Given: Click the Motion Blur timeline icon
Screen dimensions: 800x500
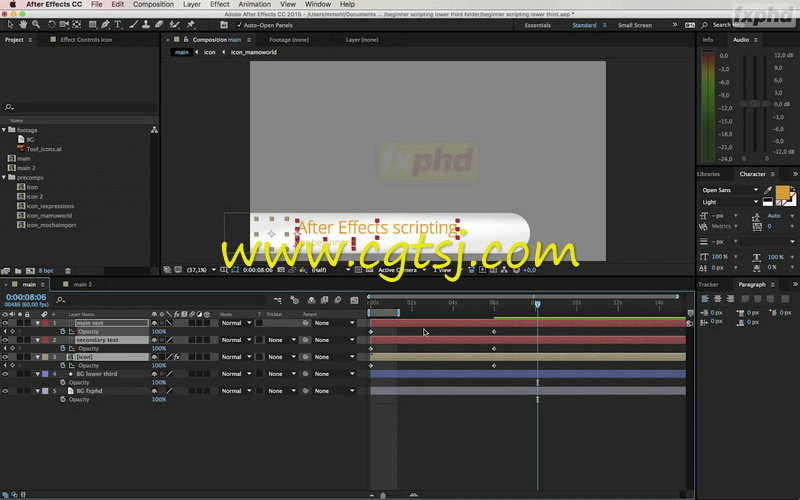Looking at the screenshot, I should pyautogui.click(x=337, y=300).
